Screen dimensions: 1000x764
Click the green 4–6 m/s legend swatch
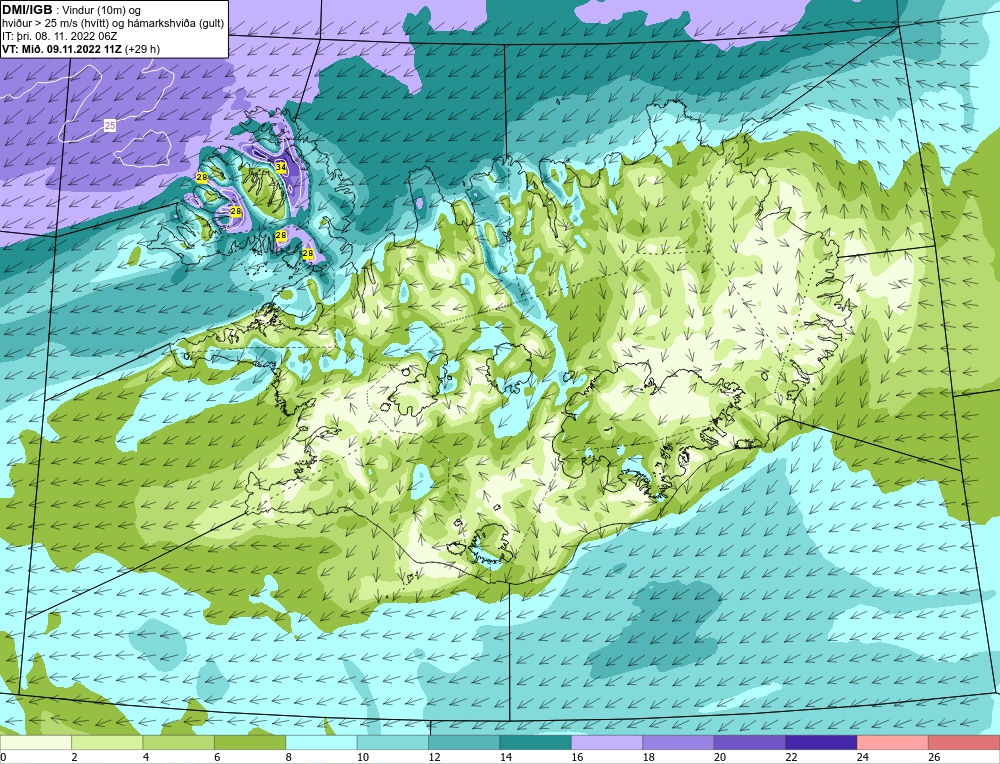click(179, 742)
